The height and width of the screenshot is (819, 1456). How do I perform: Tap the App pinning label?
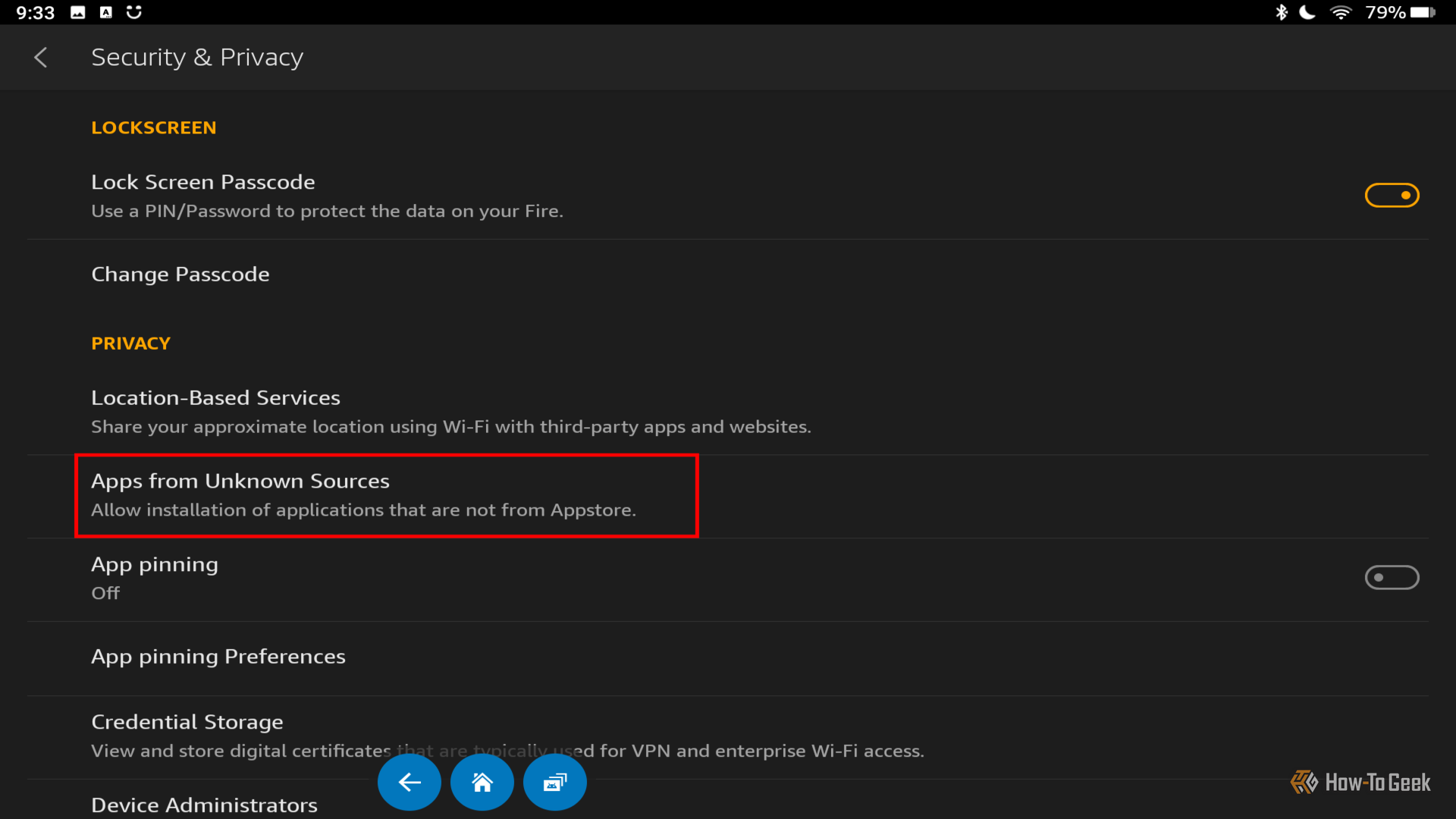pos(155,565)
